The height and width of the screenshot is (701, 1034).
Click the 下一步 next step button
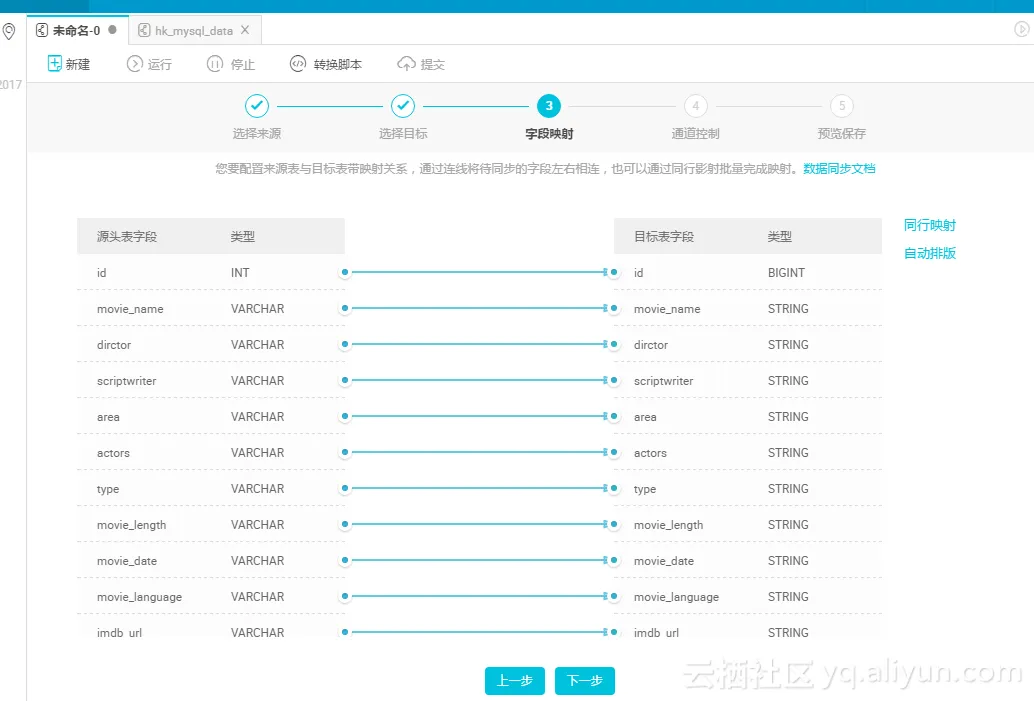[584, 681]
